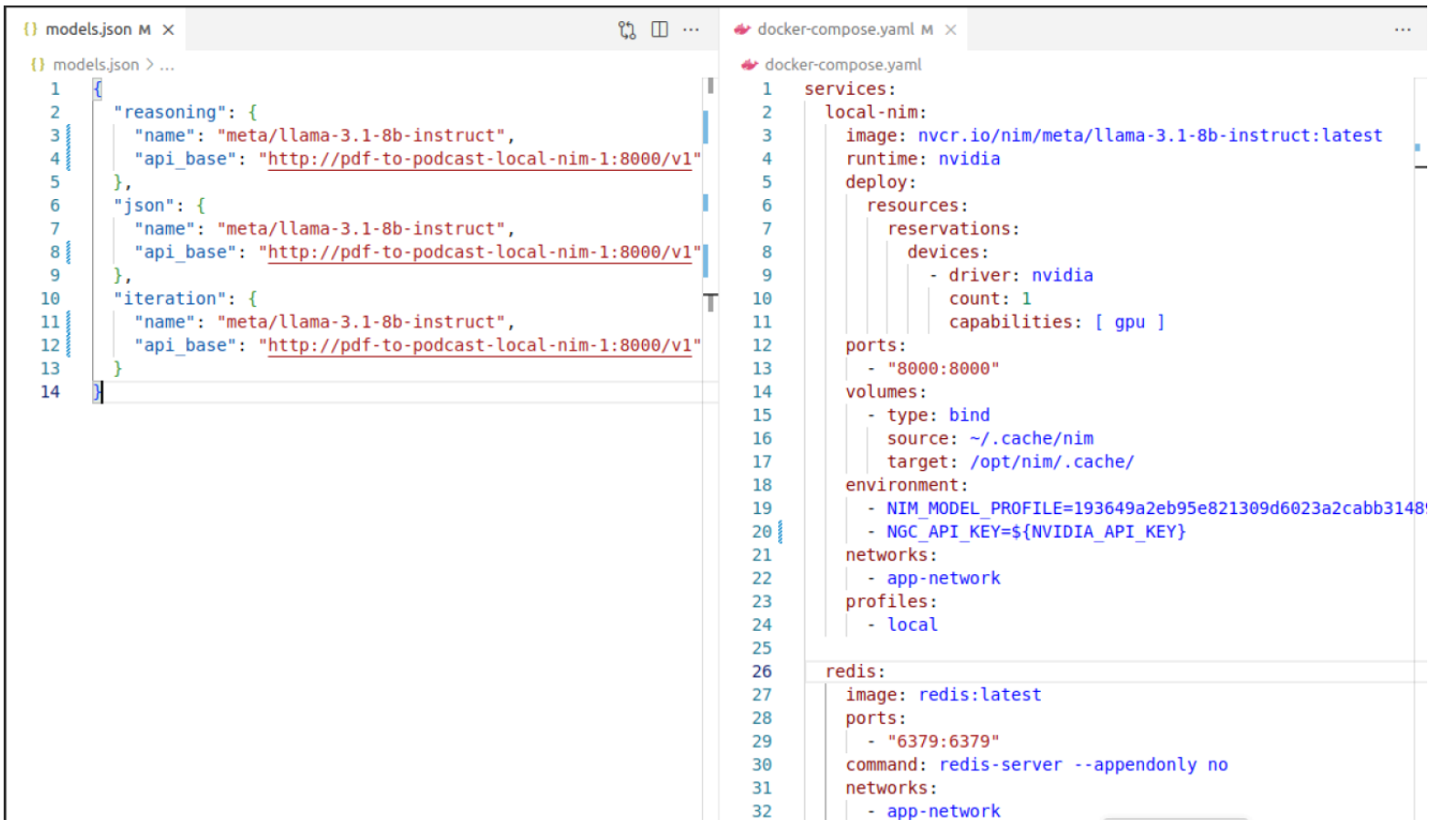The image size is (1429, 840).
Task: Open the docker-compose.yaml breadcrumb dropdown
Action: tap(842, 65)
